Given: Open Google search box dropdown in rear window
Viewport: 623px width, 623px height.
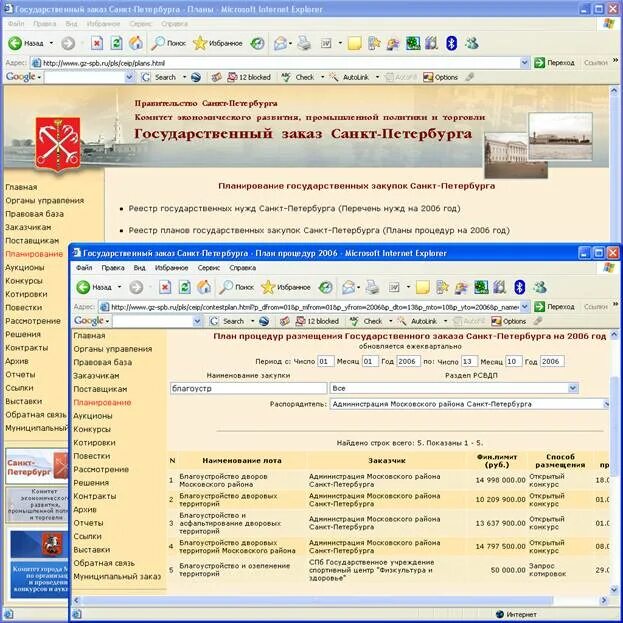Looking at the screenshot, I should coord(129,77).
